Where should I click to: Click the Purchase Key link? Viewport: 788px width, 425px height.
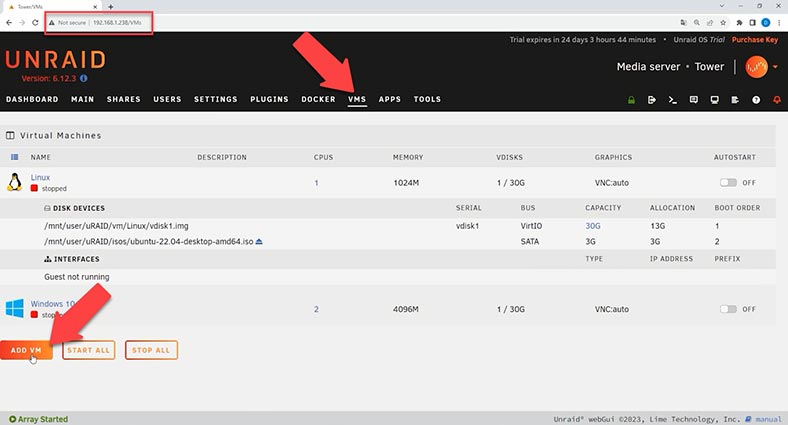[755, 40]
